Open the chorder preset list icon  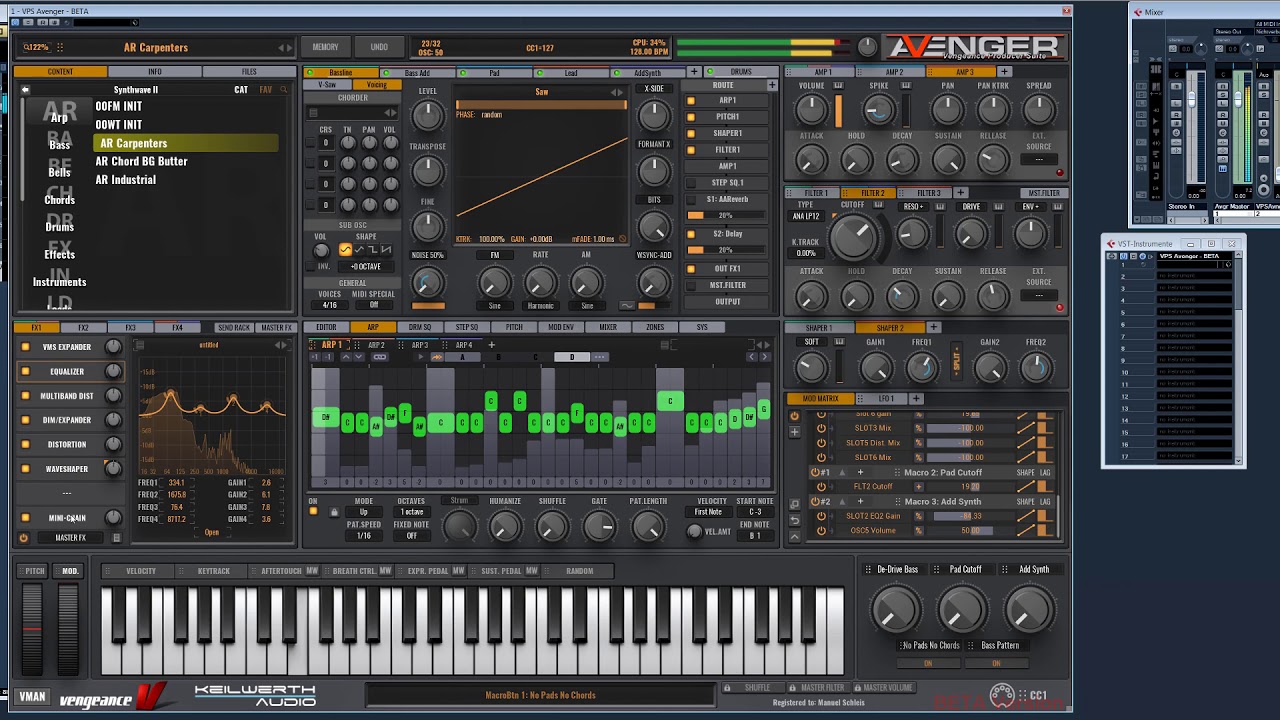click(x=314, y=113)
